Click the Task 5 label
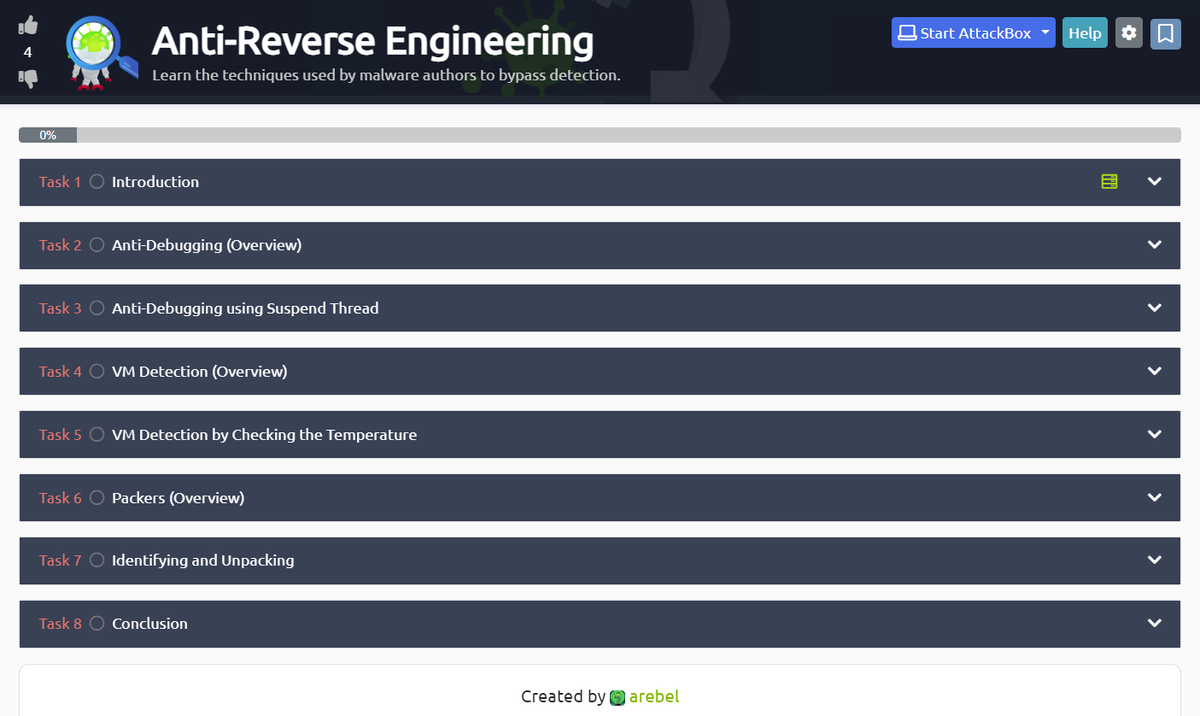This screenshot has width=1200, height=716. point(60,435)
